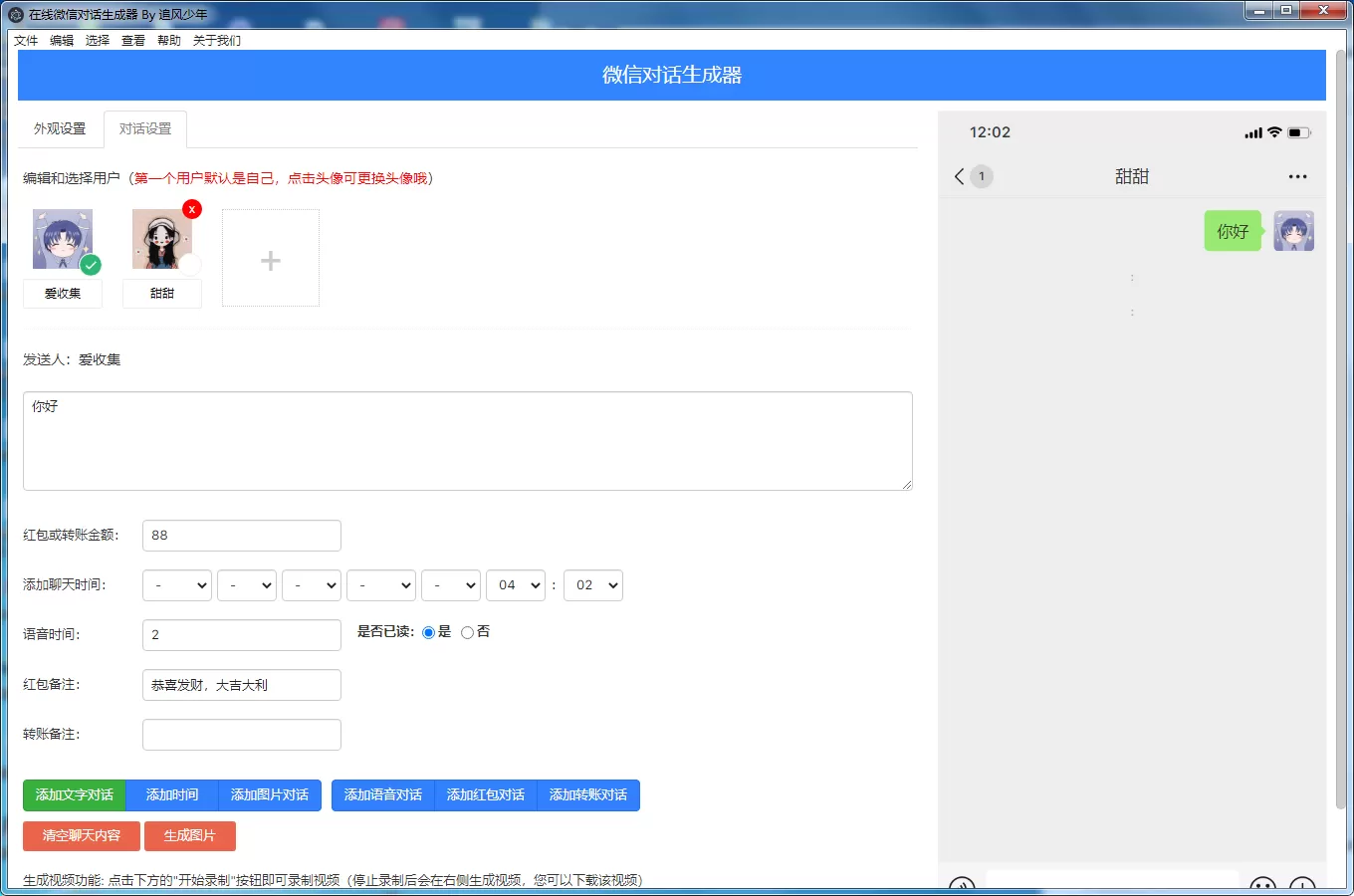Click inside the 转账备注 input field
Screen dimensions: 1354x896
point(241,734)
